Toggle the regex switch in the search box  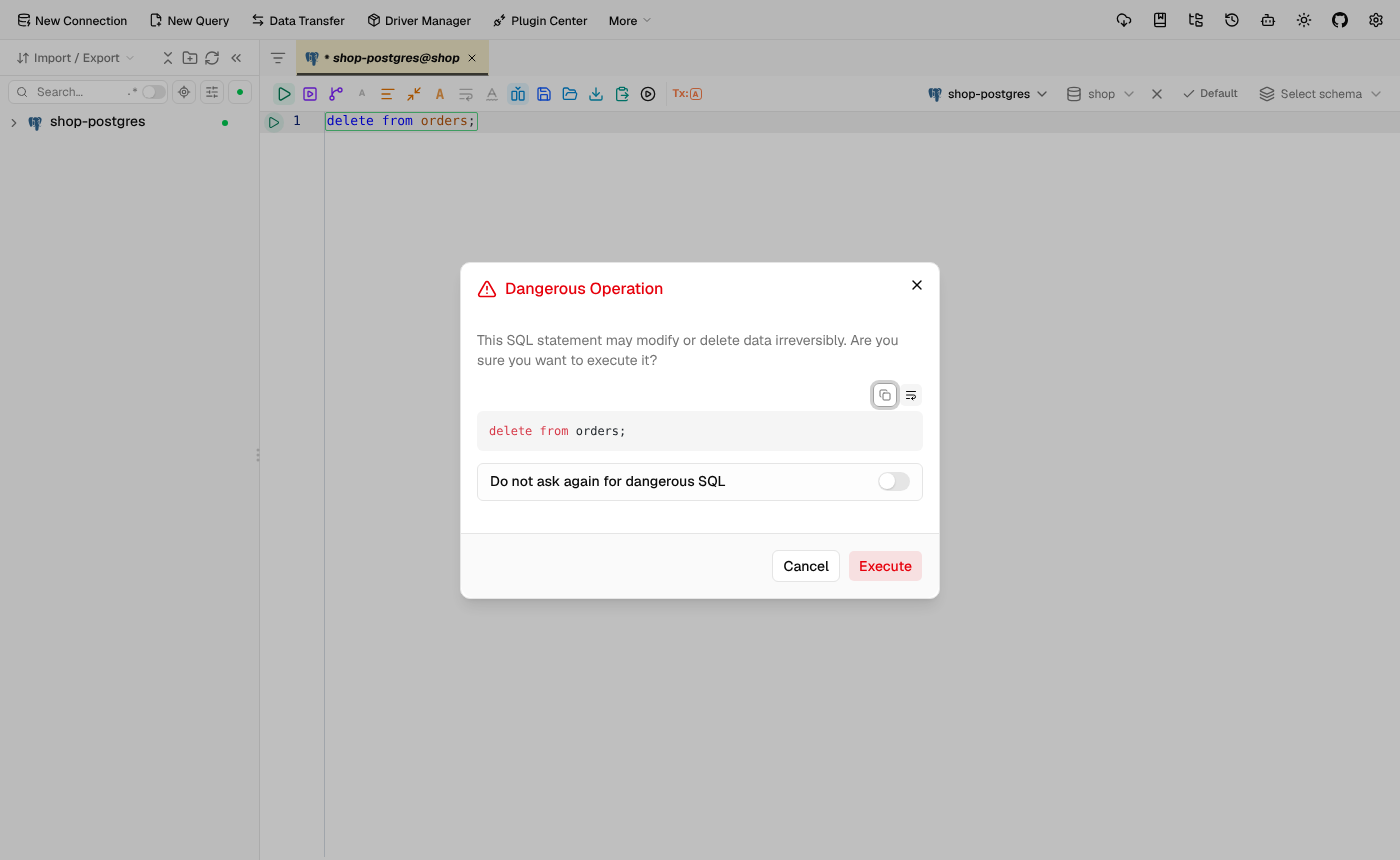153,92
